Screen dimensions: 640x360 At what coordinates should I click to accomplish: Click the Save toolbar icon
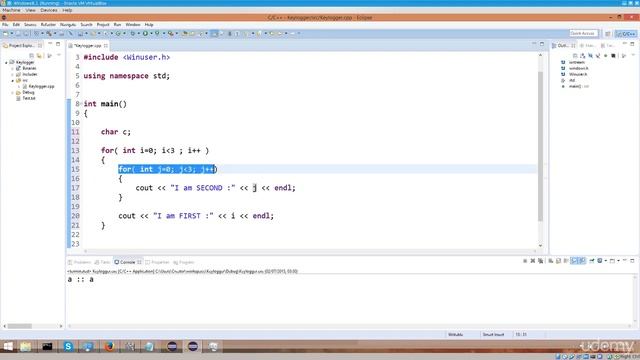(18, 33)
